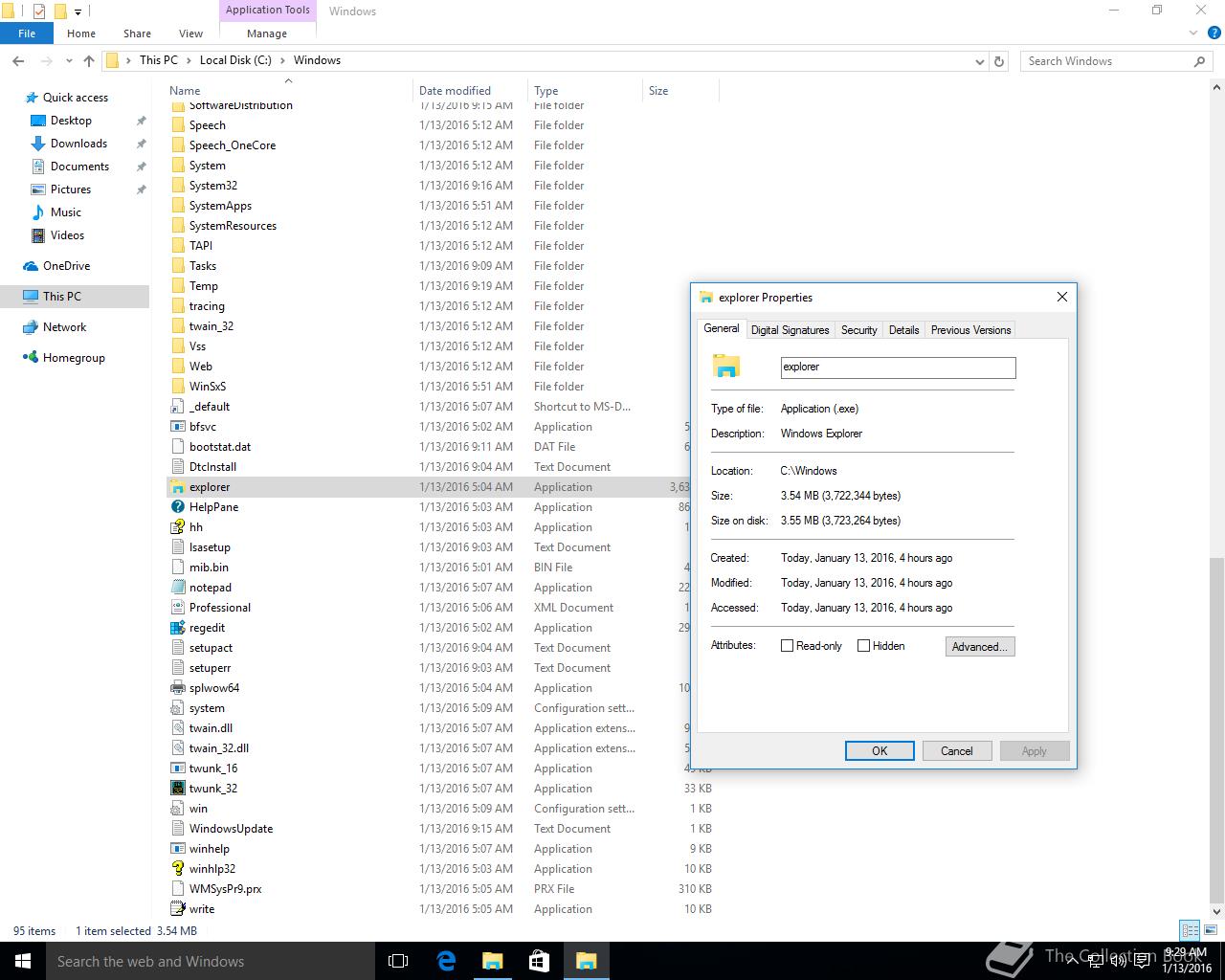Click the regedit registry editor icon
This screenshot has height=980, width=1225.
point(177,628)
